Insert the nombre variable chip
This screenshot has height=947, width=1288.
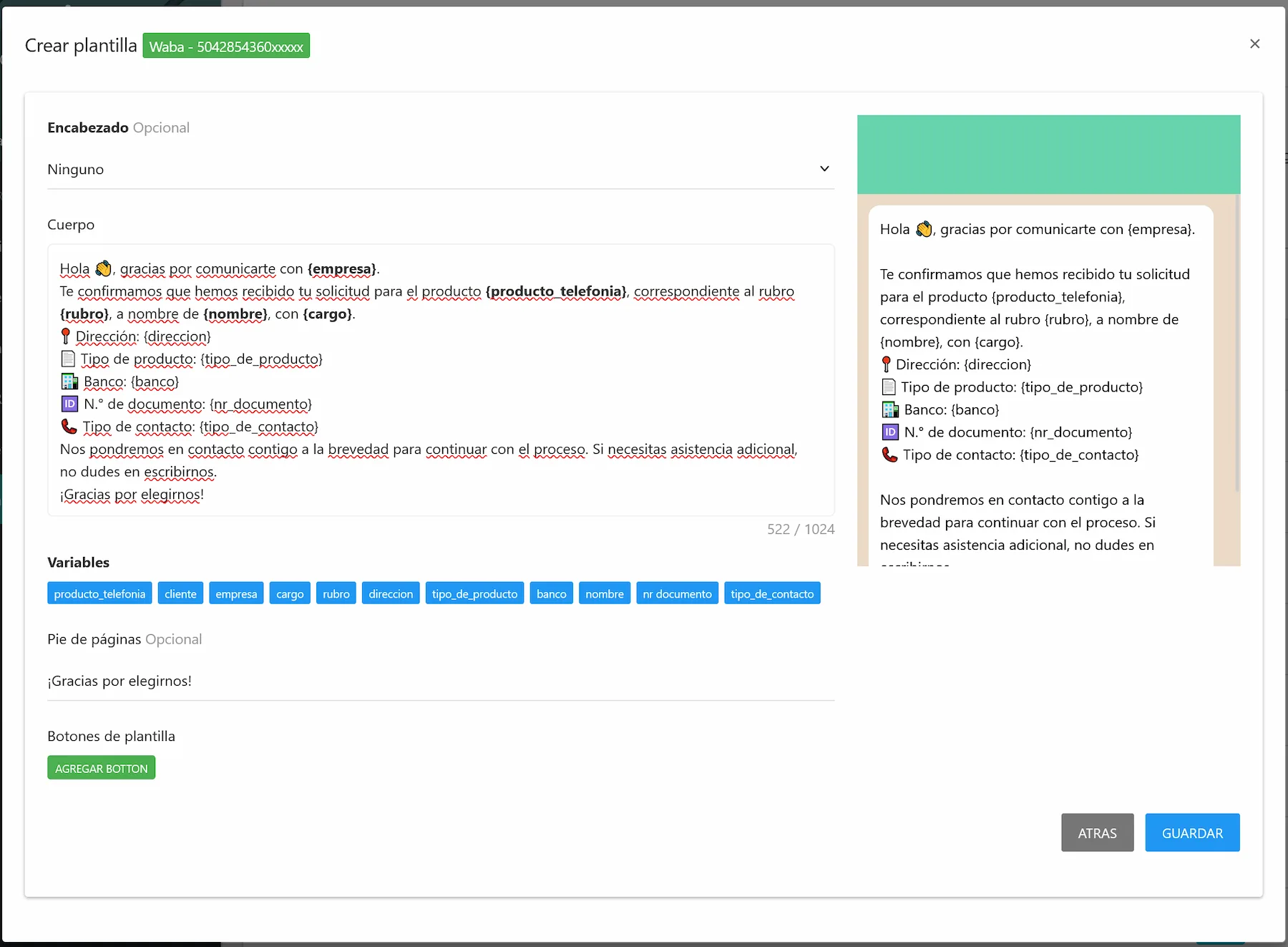[x=605, y=593]
